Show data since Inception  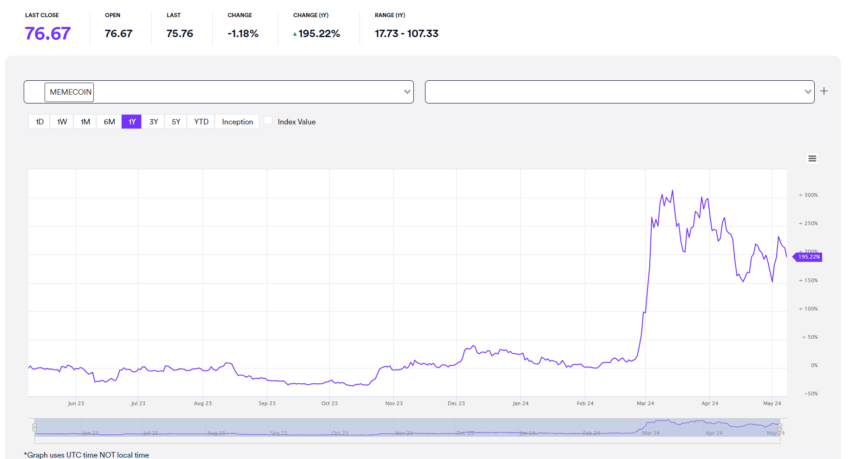[237, 122]
